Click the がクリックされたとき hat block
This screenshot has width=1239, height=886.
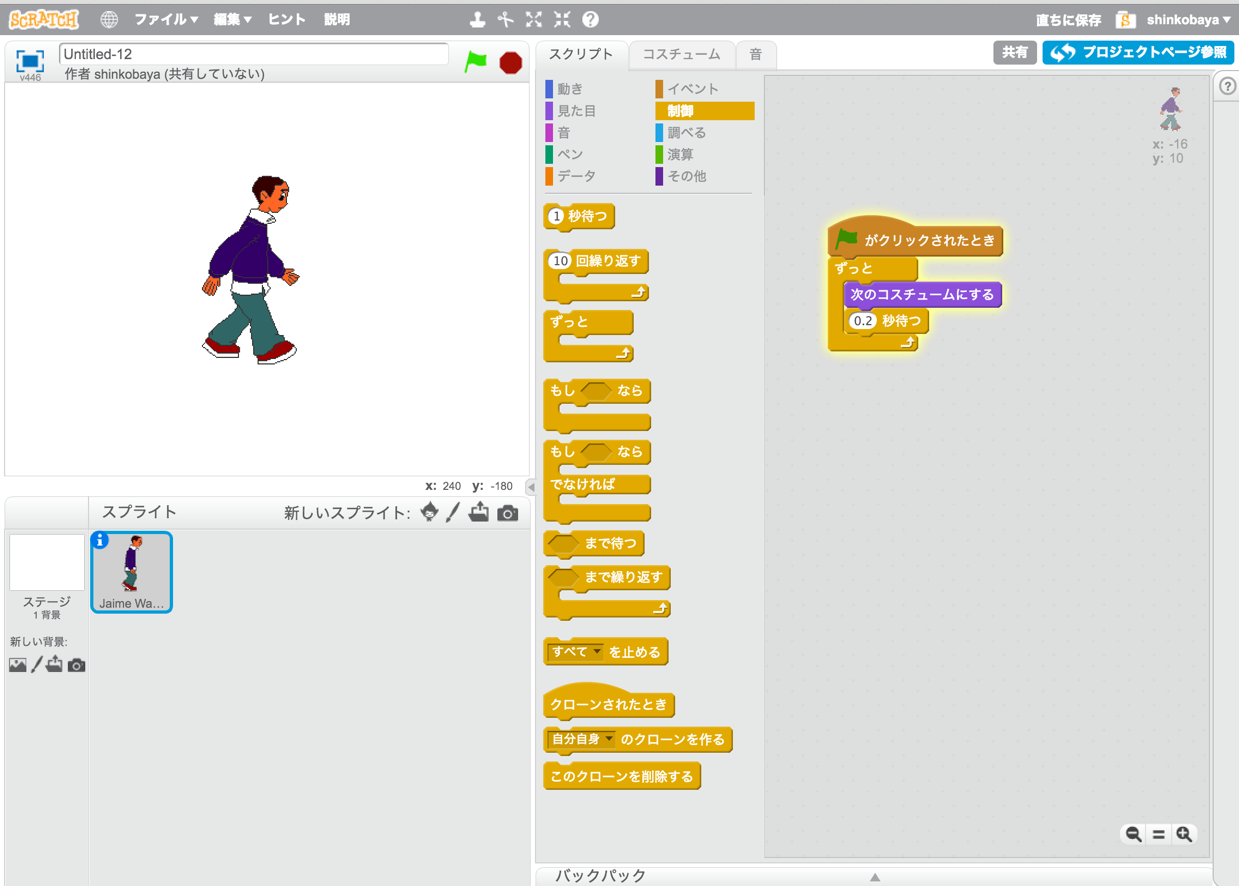(x=914, y=239)
